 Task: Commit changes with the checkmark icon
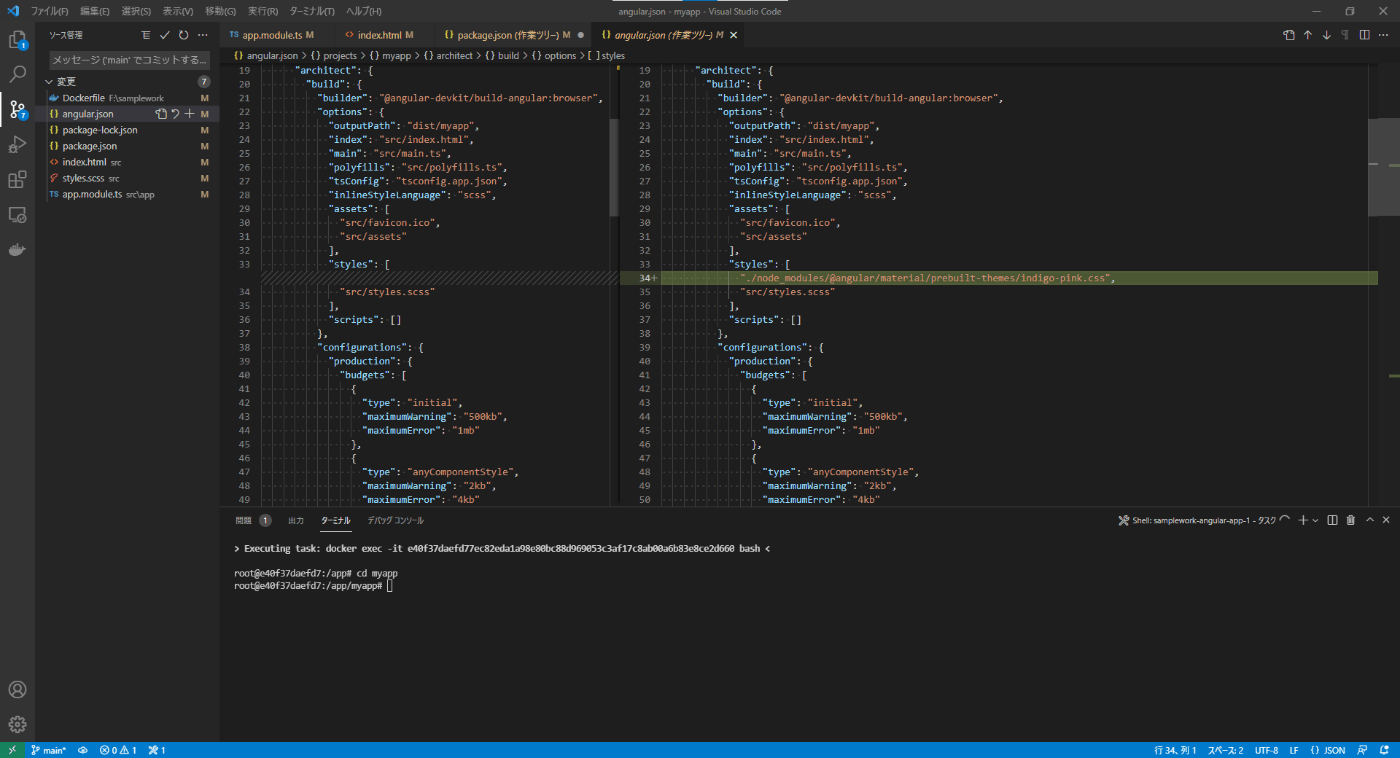(x=165, y=35)
